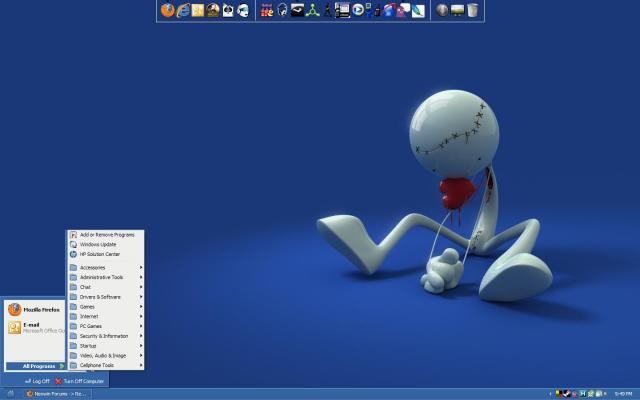The height and width of the screenshot is (400, 640).
Task: Open the Recycle Bin in the dock
Action: [x=472, y=10]
